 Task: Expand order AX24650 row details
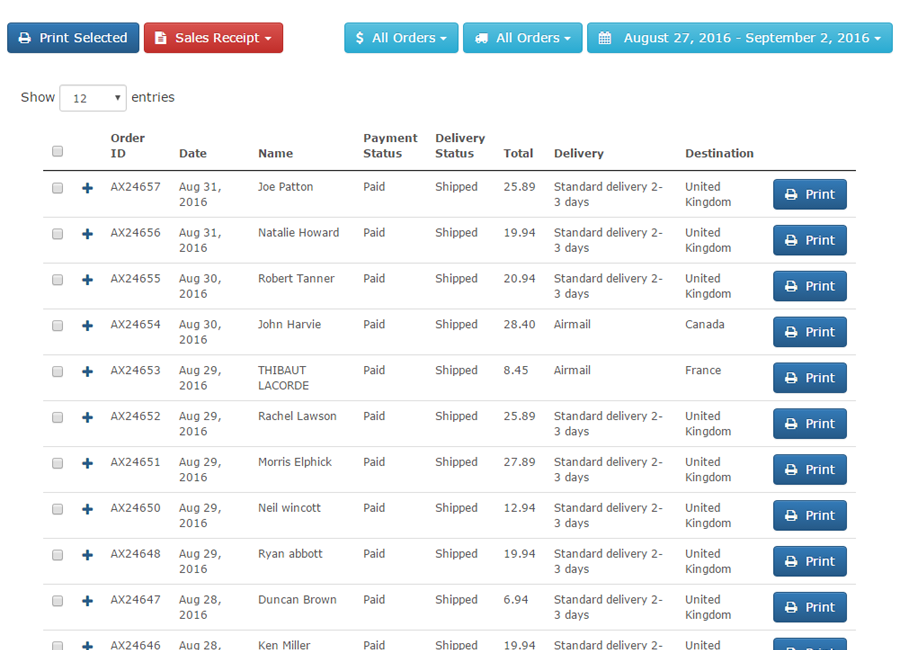click(x=87, y=509)
